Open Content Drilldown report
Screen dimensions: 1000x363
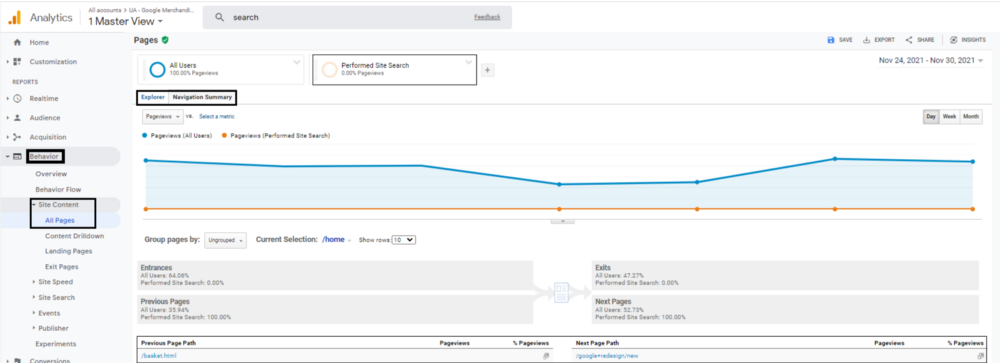tap(75, 236)
